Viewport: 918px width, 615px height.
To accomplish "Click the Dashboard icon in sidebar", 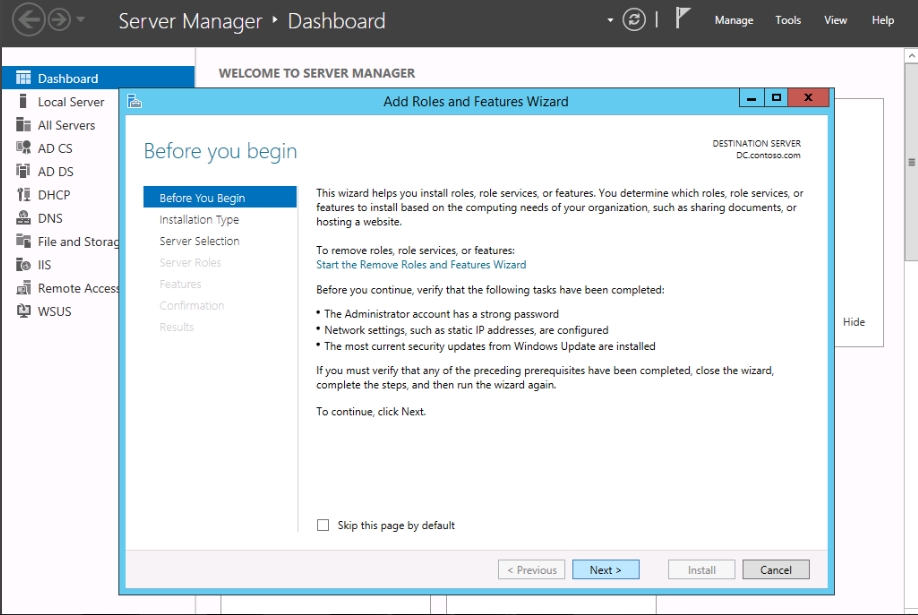I will tap(23, 78).
